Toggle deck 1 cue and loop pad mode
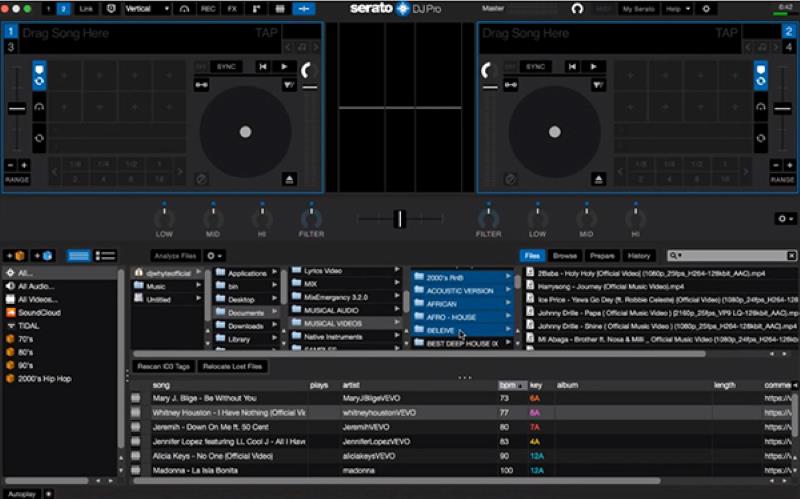This screenshot has height=499, width=800. [x=39, y=75]
